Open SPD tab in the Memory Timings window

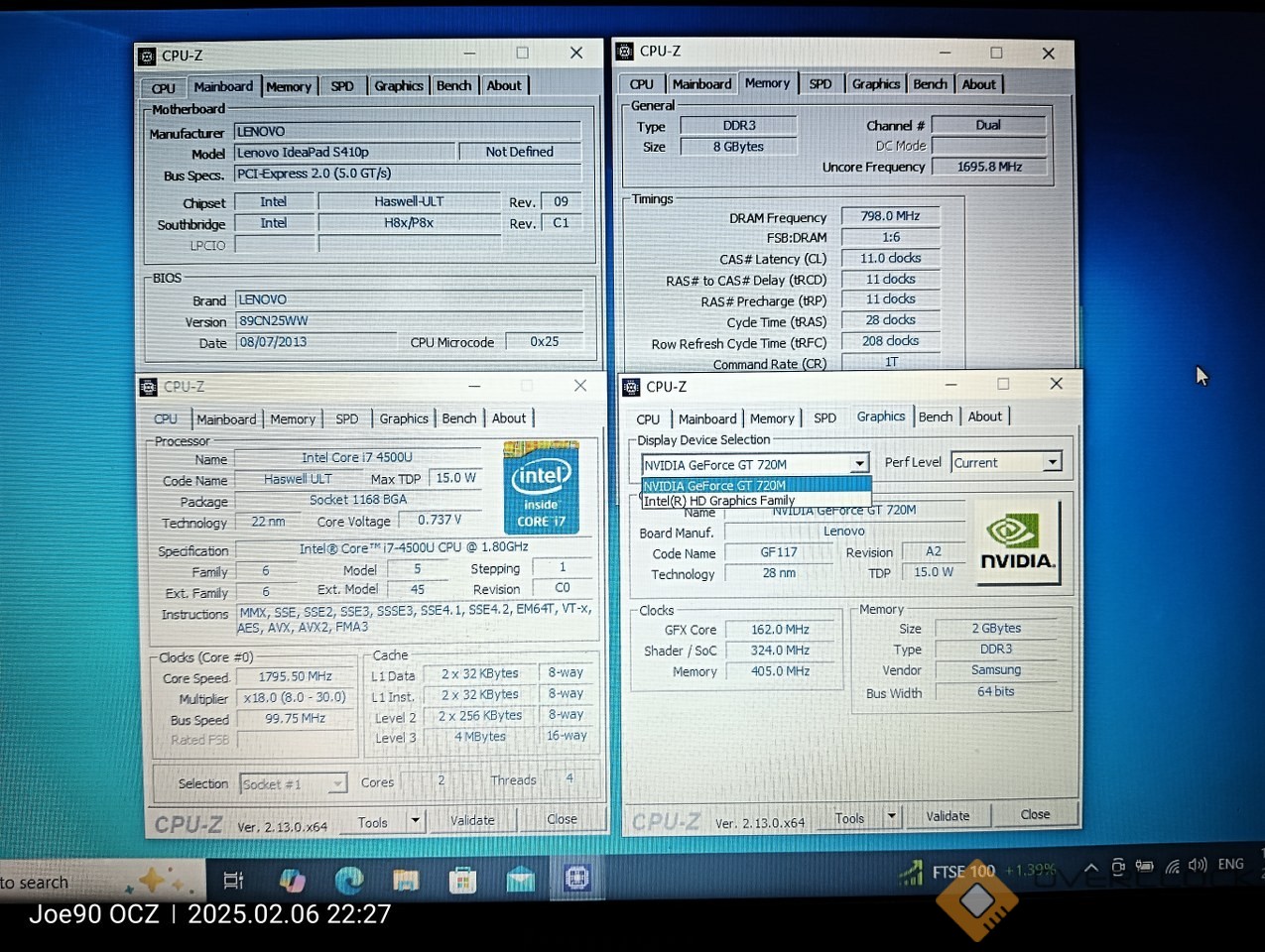click(x=821, y=84)
